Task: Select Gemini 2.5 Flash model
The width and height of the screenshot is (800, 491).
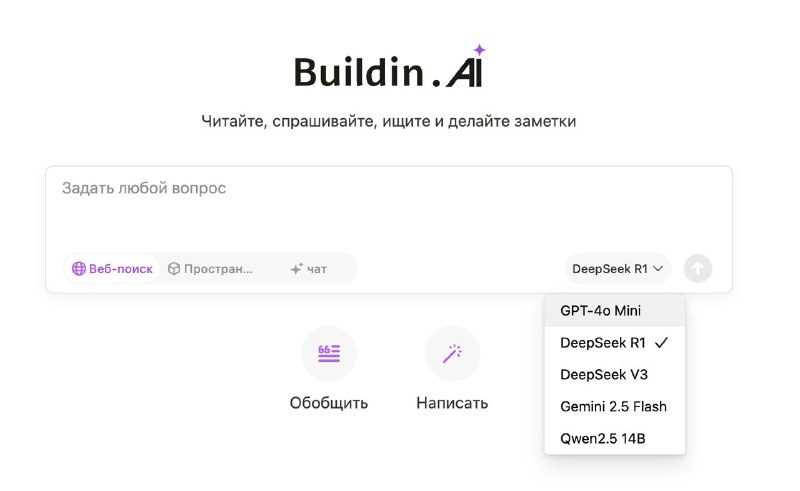Action: tap(615, 407)
